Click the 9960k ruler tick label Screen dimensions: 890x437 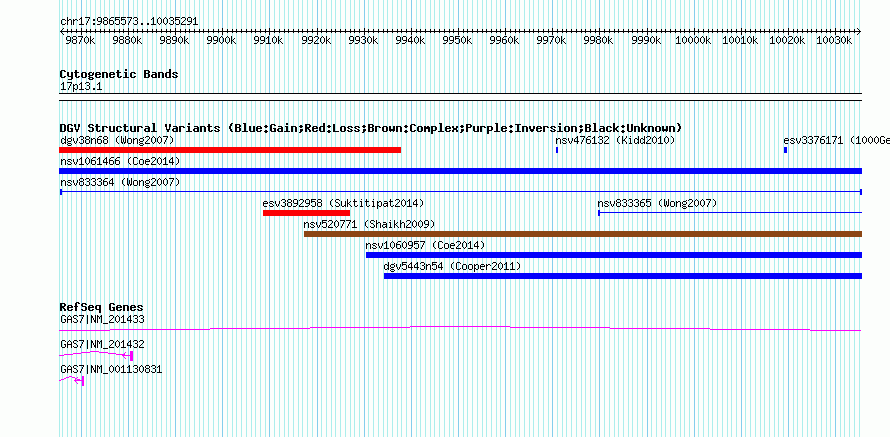[x=505, y=41]
